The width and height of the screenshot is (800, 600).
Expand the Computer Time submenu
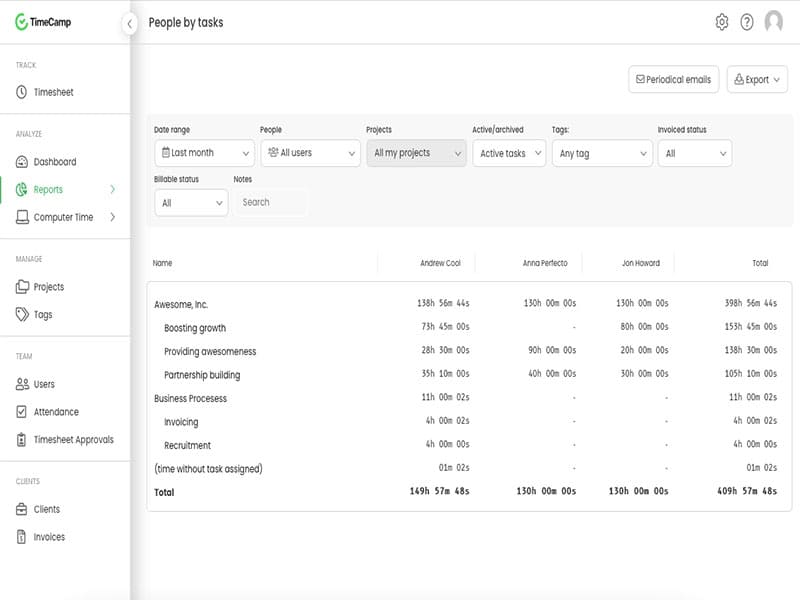tap(112, 217)
